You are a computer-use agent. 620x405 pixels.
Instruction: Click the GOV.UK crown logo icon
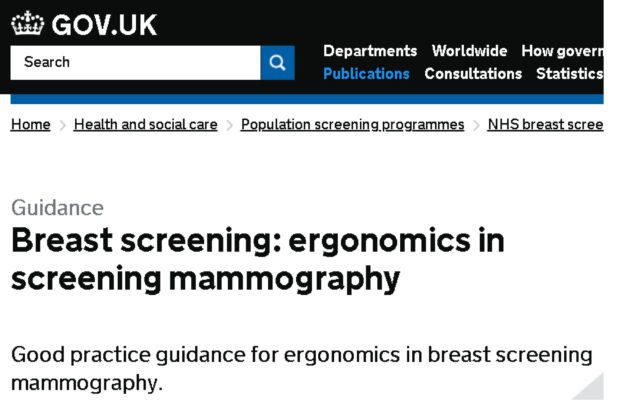point(27,24)
